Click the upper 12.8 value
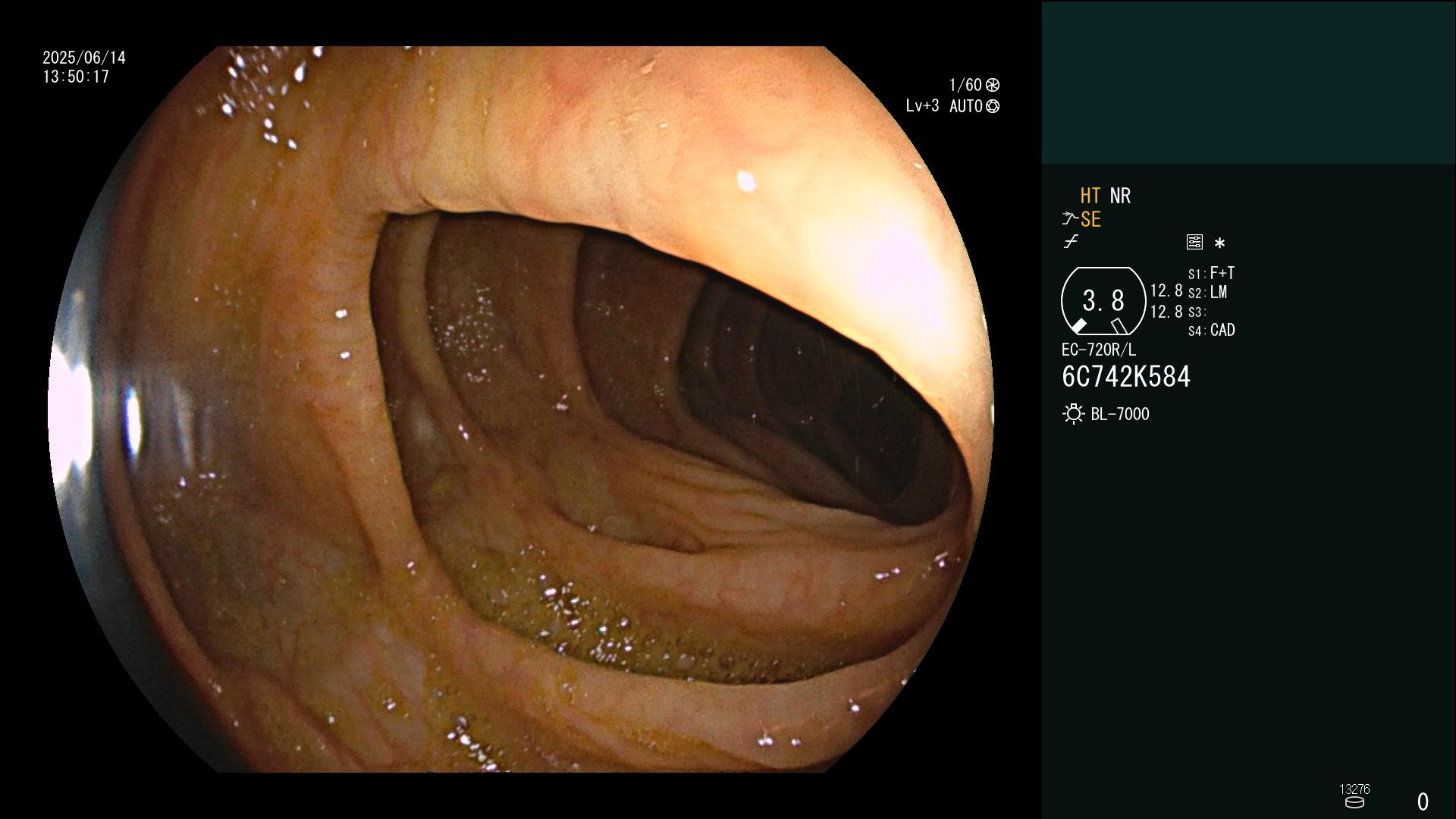The height and width of the screenshot is (819, 1456). click(x=1166, y=291)
